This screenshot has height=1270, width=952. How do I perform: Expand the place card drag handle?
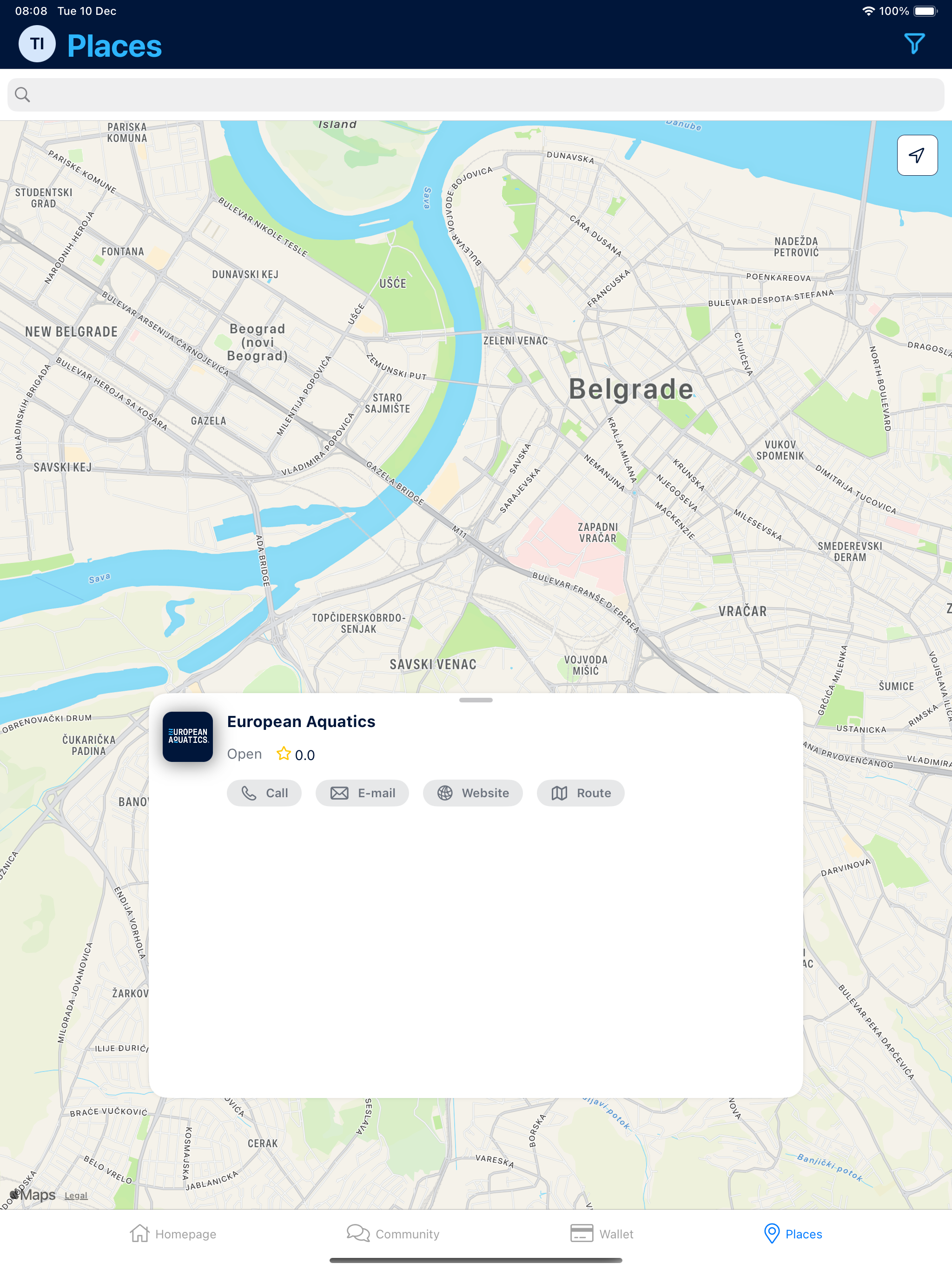(x=476, y=700)
